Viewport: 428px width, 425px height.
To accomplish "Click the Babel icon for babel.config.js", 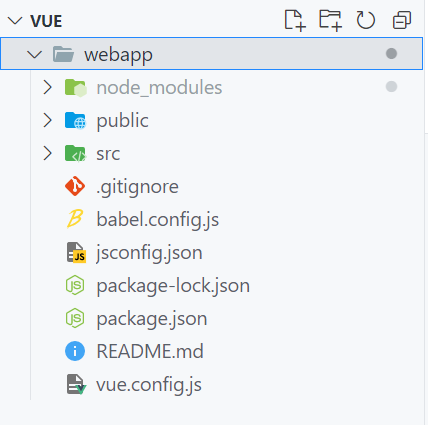I will click(x=75, y=219).
